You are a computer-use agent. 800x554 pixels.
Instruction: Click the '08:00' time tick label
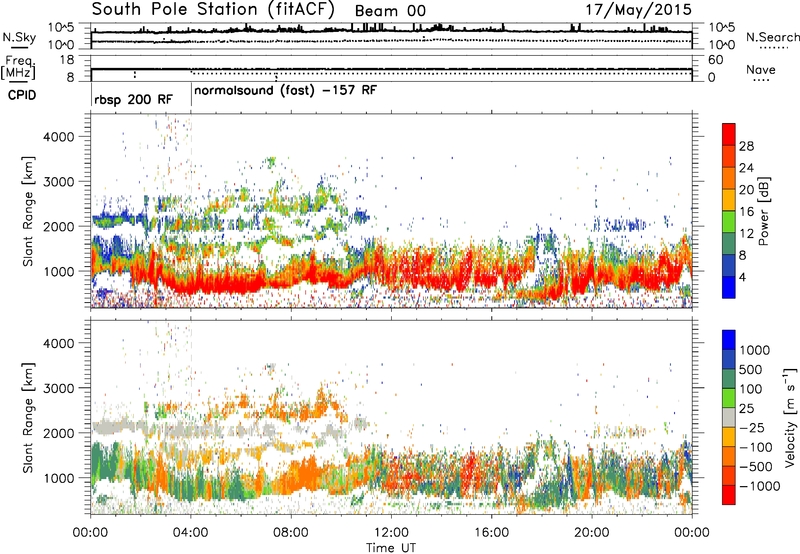291,533
